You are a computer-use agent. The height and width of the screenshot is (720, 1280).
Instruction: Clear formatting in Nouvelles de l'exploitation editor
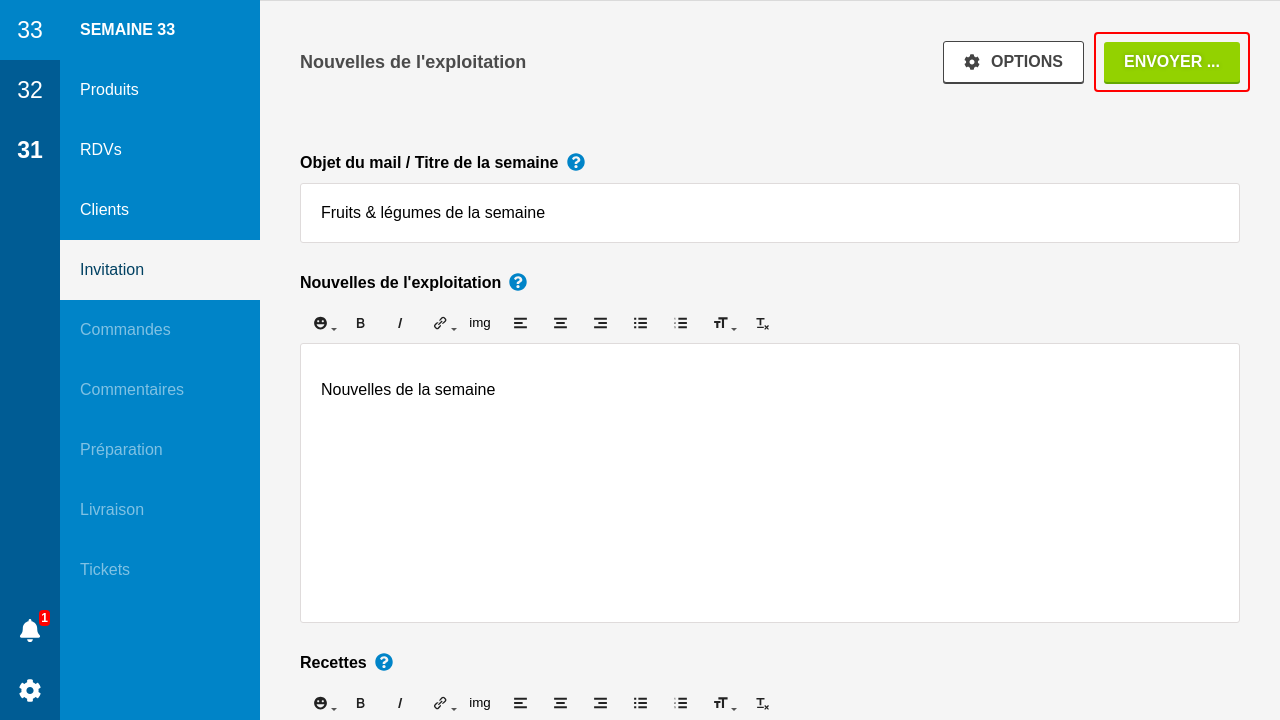[762, 323]
